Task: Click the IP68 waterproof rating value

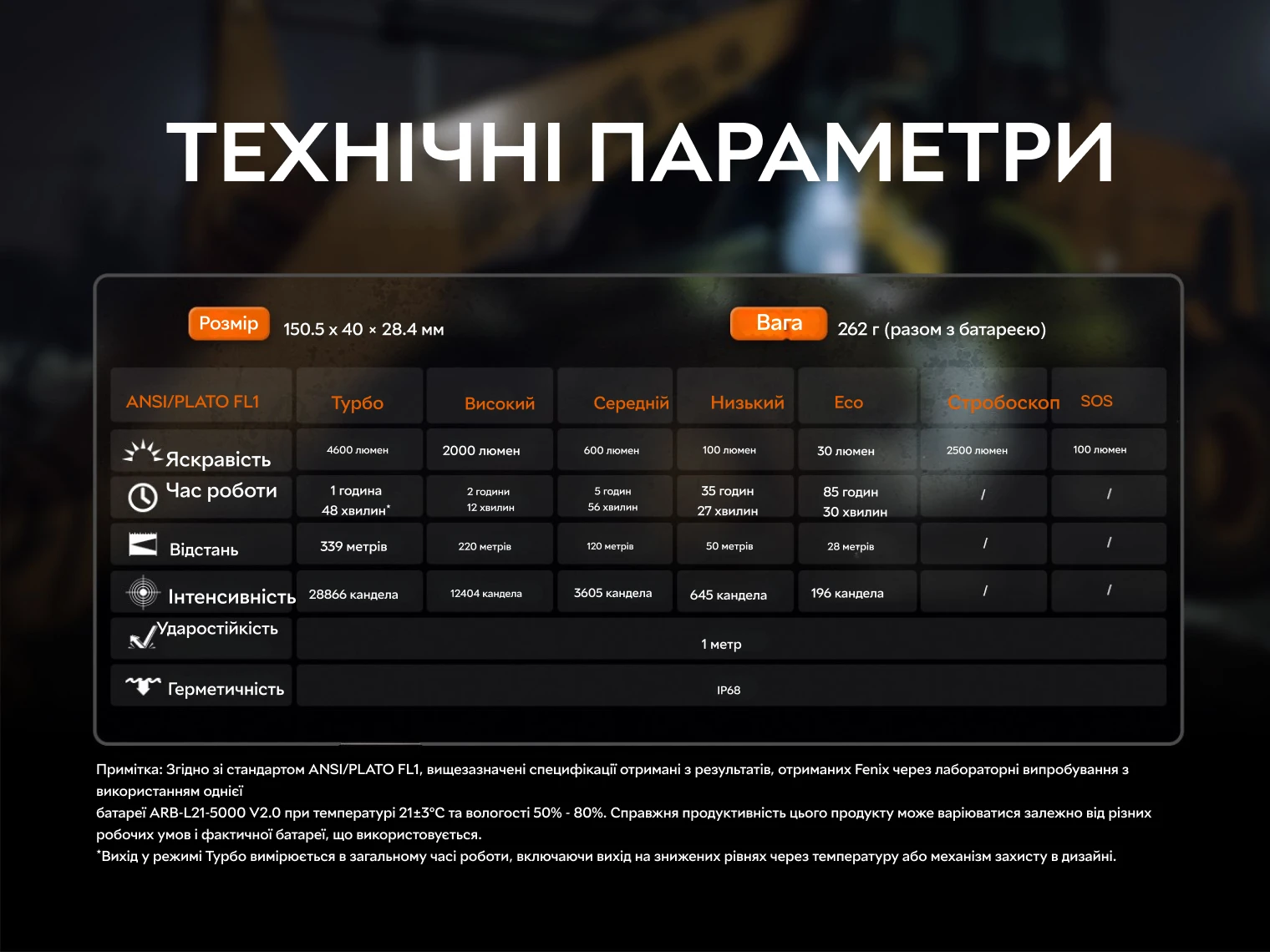Action: [729, 690]
